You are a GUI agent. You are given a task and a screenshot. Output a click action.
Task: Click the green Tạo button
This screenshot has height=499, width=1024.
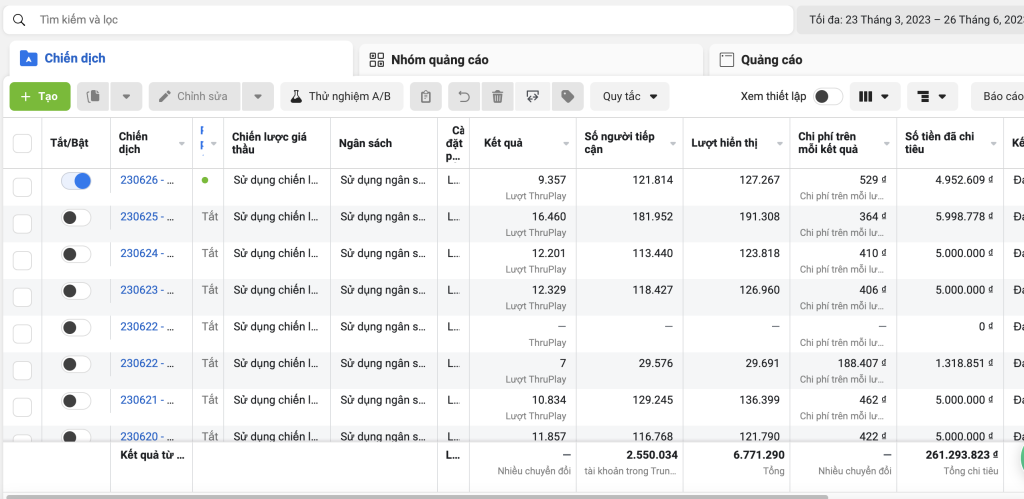tap(40, 97)
